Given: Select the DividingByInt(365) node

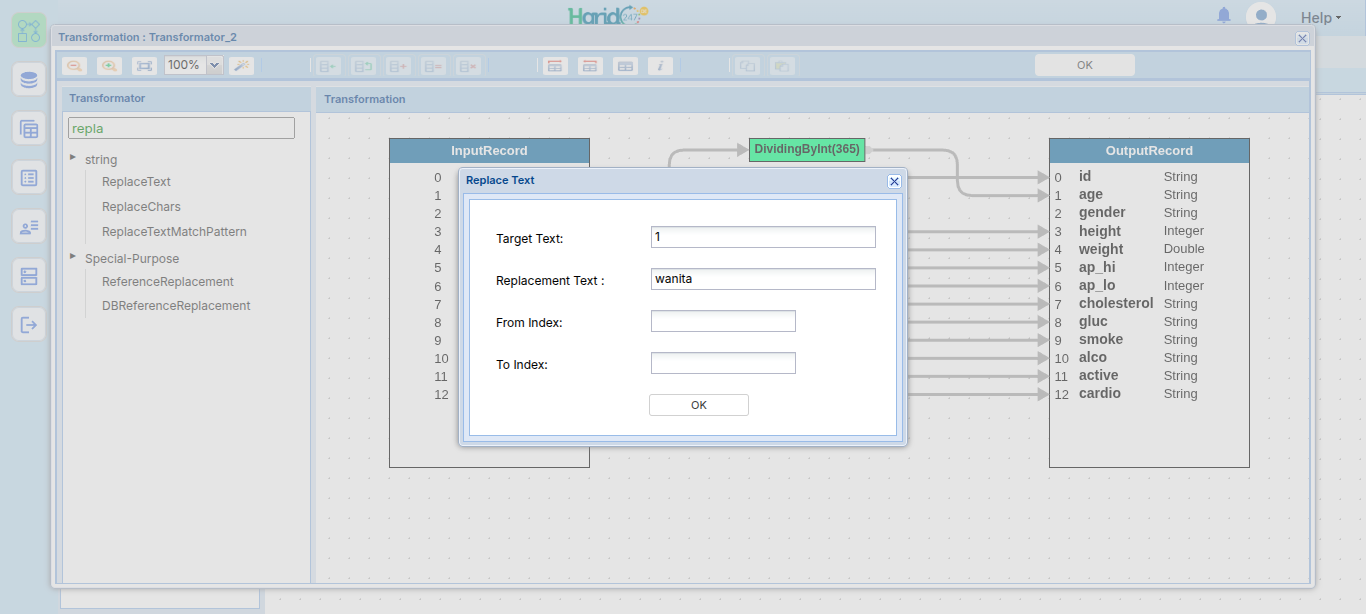Looking at the screenshot, I should click(807, 149).
